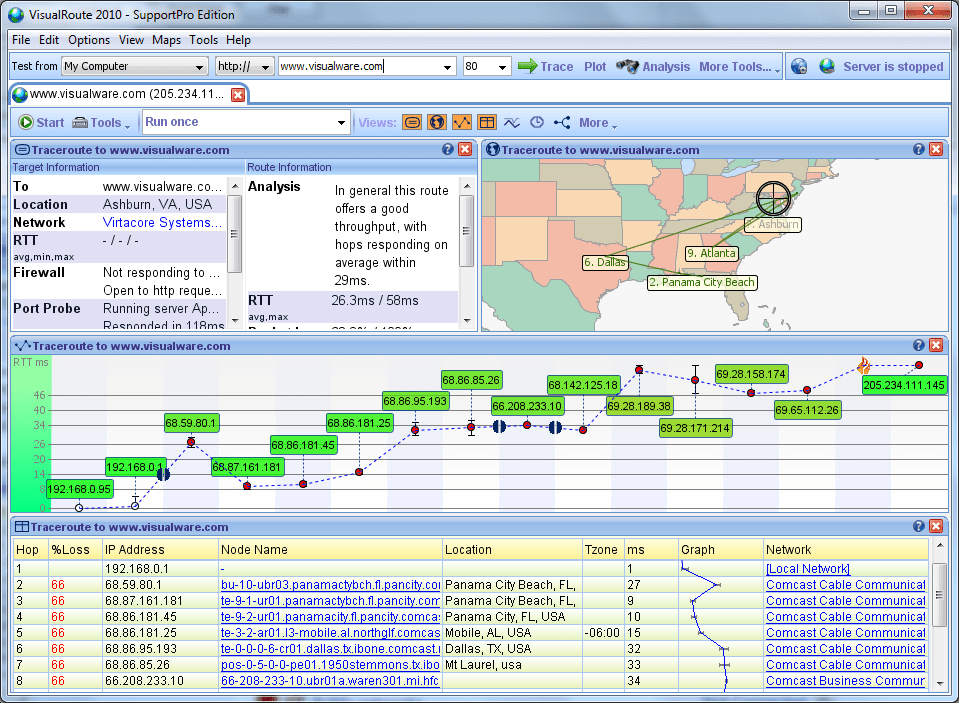Open the Tools toolbox button

101,122
